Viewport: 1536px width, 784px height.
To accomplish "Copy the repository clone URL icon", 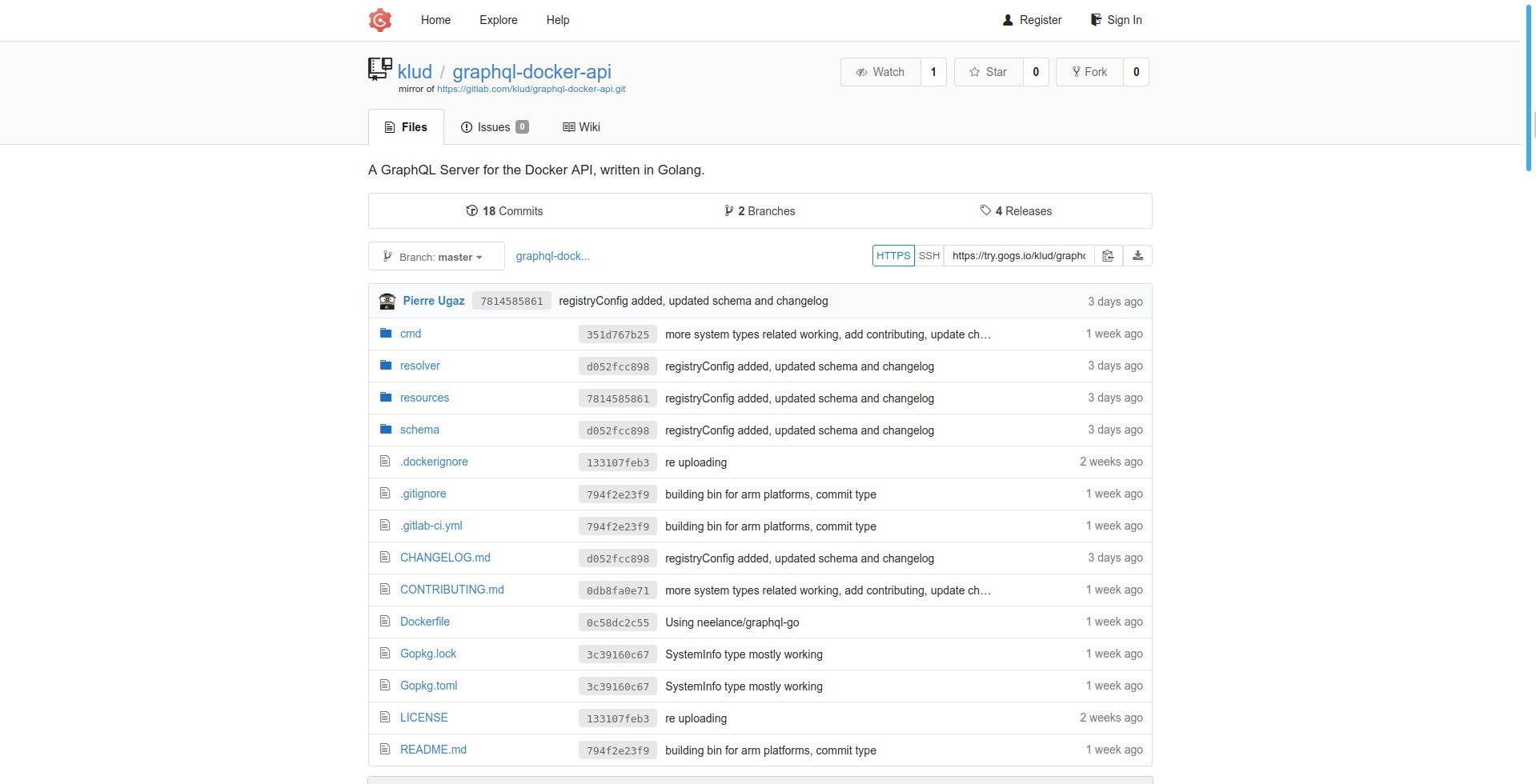I will 1108,256.
